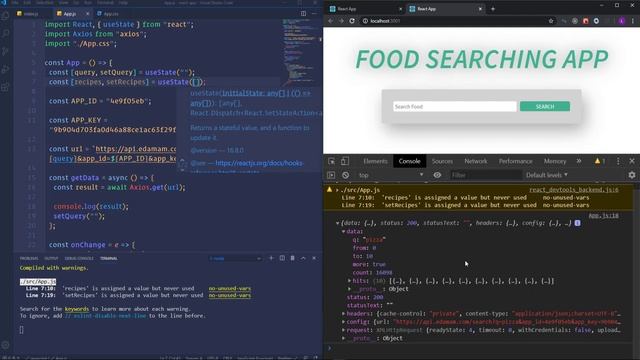Split the VS Code editor to the right
The height and width of the screenshot is (360, 640).
(303, 13)
